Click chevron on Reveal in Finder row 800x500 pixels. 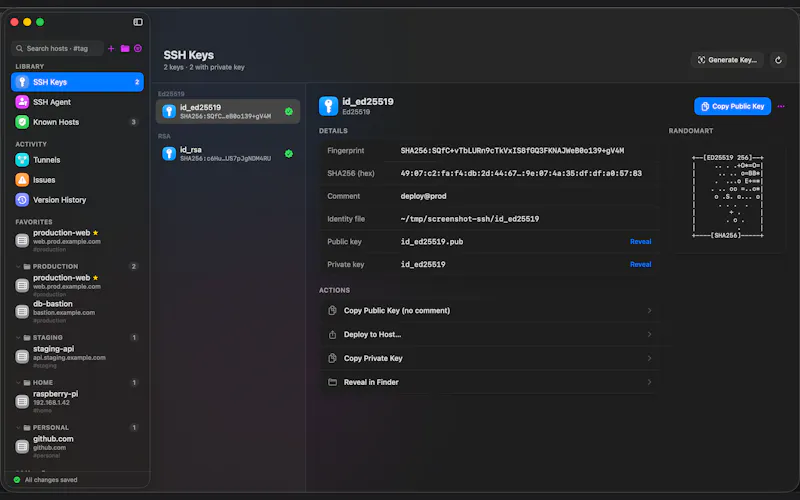(649, 382)
